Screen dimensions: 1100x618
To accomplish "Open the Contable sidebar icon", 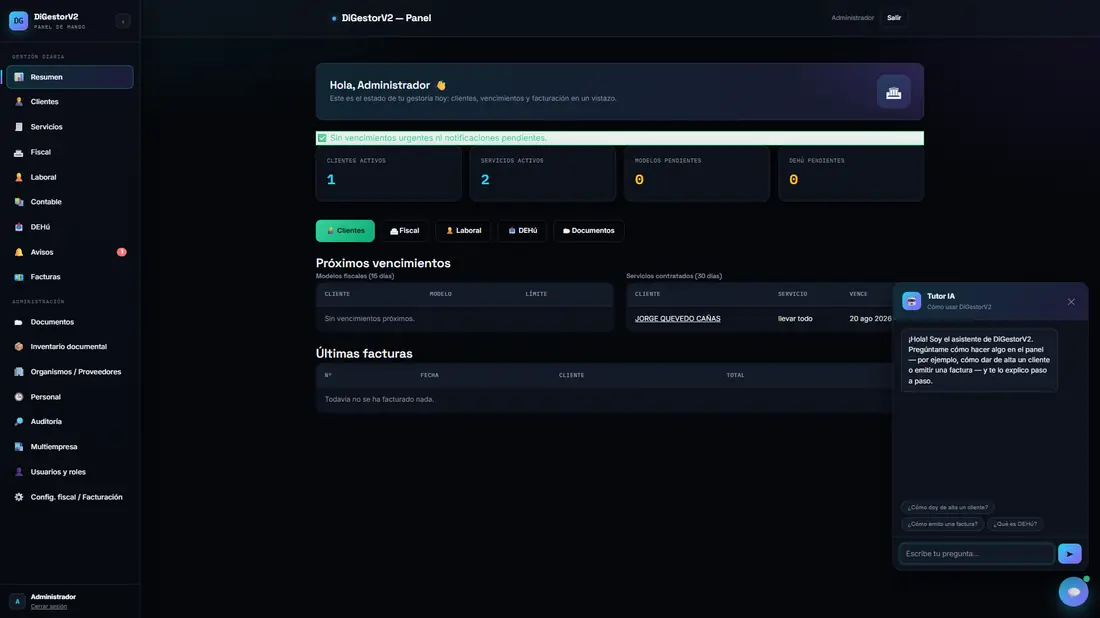I will click(19, 202).
